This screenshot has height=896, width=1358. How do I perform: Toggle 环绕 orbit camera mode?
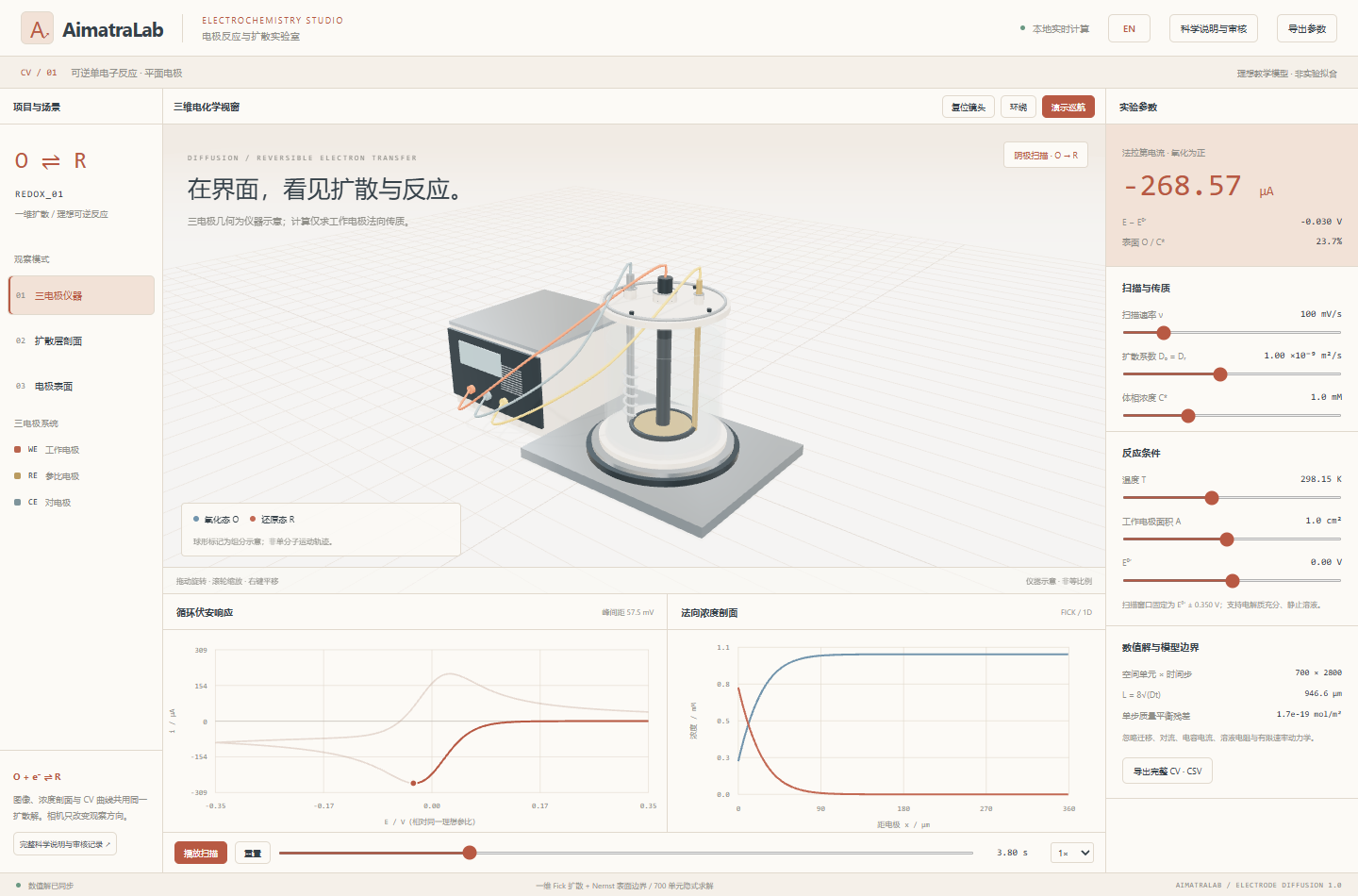[1018, 107]
